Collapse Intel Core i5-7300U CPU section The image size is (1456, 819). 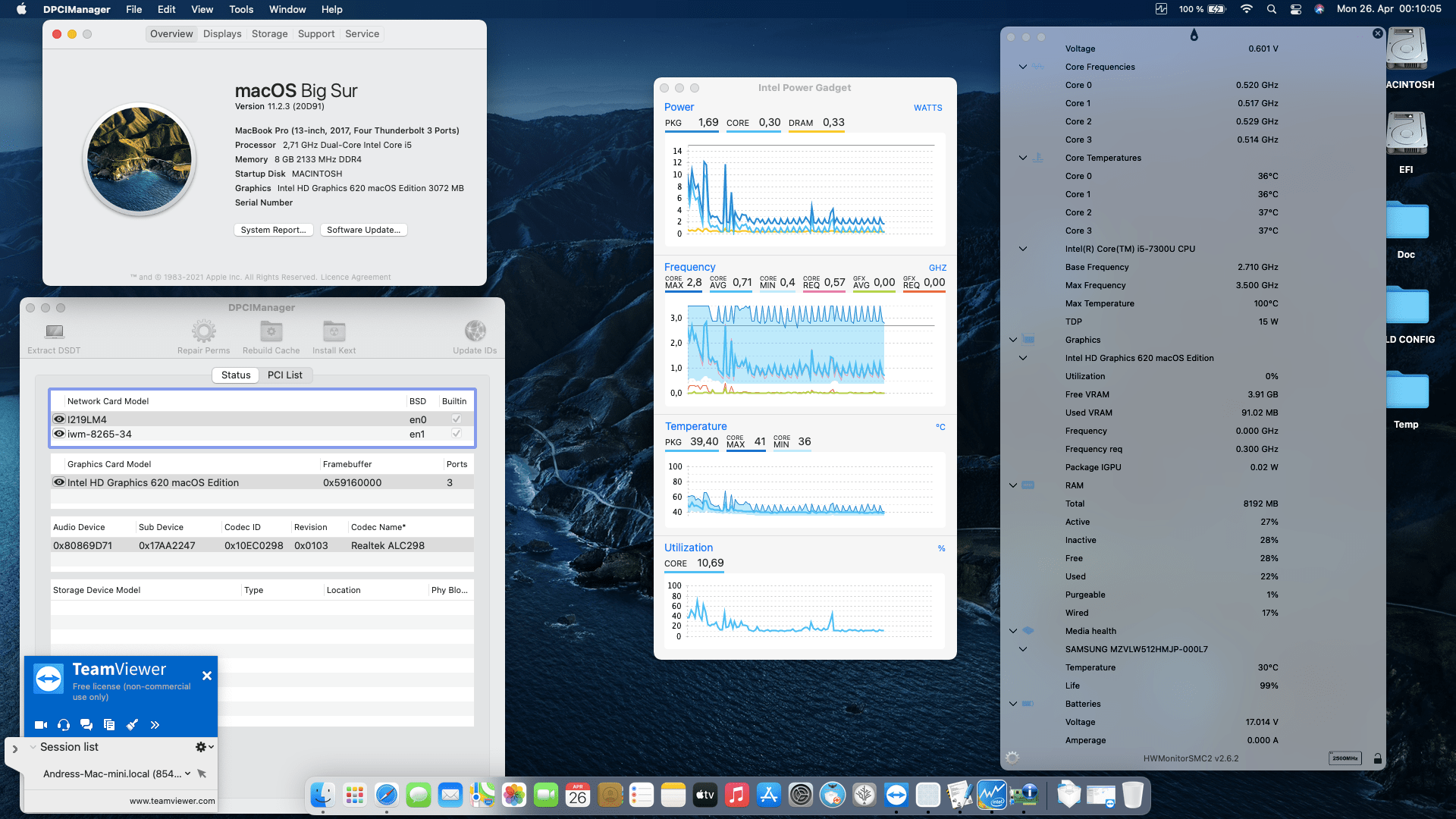[x=1023, y=249]
